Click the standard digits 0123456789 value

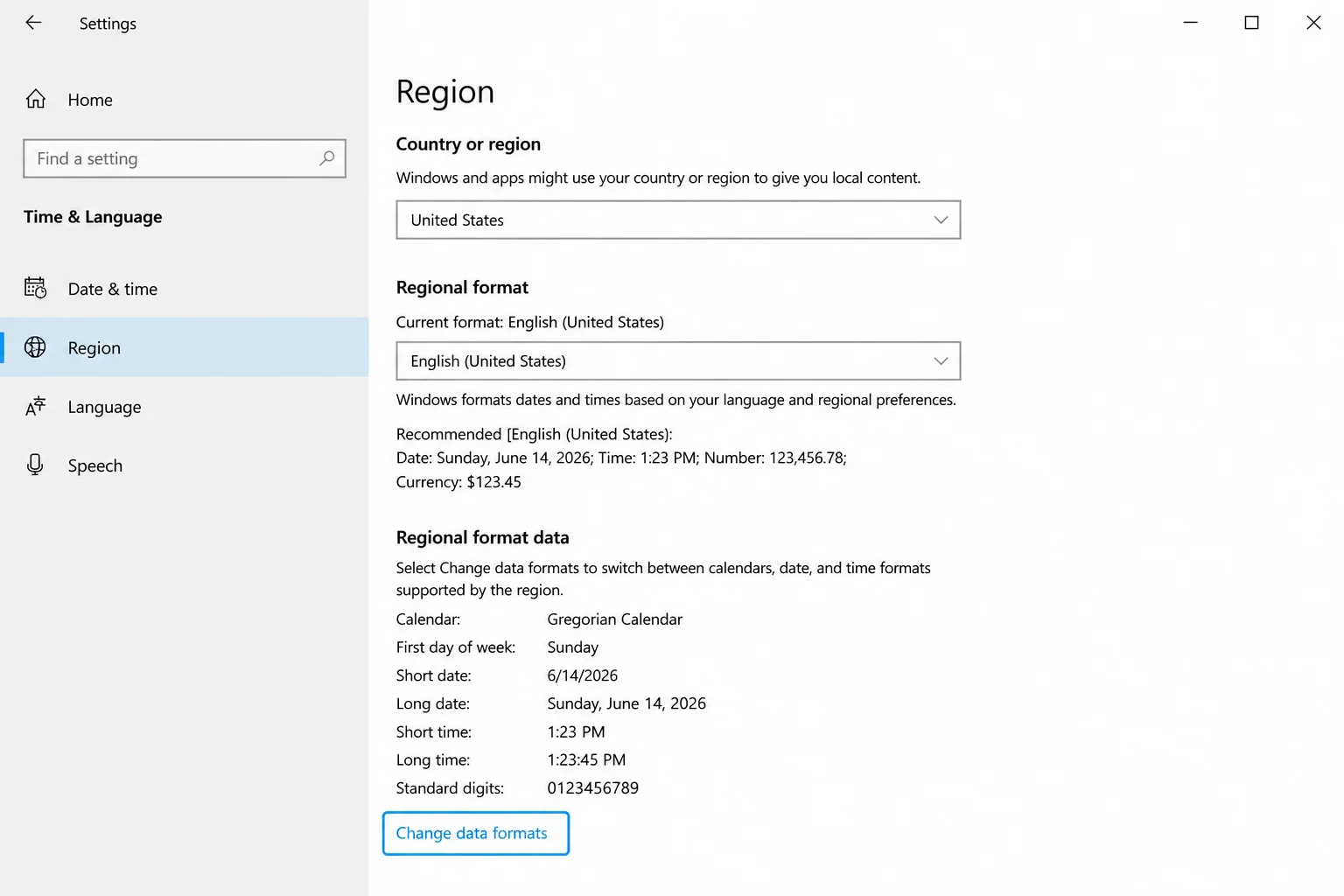coord(593,787)
